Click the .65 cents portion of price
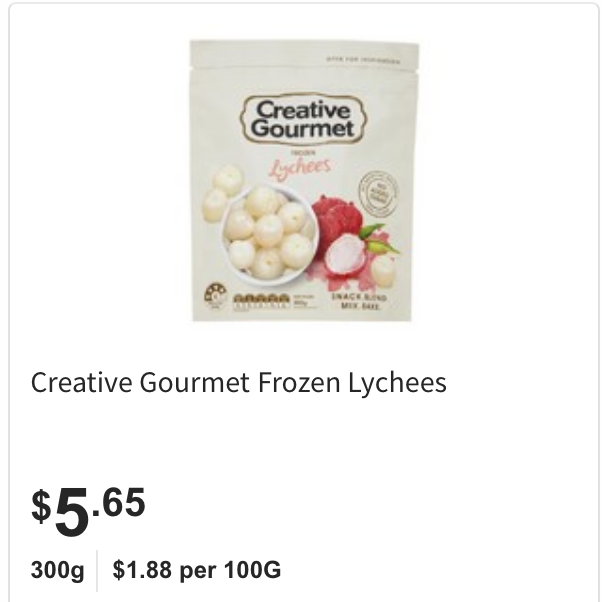Viewport: 602px width, 602px height. pyautogui.click(x=119, y=502)
